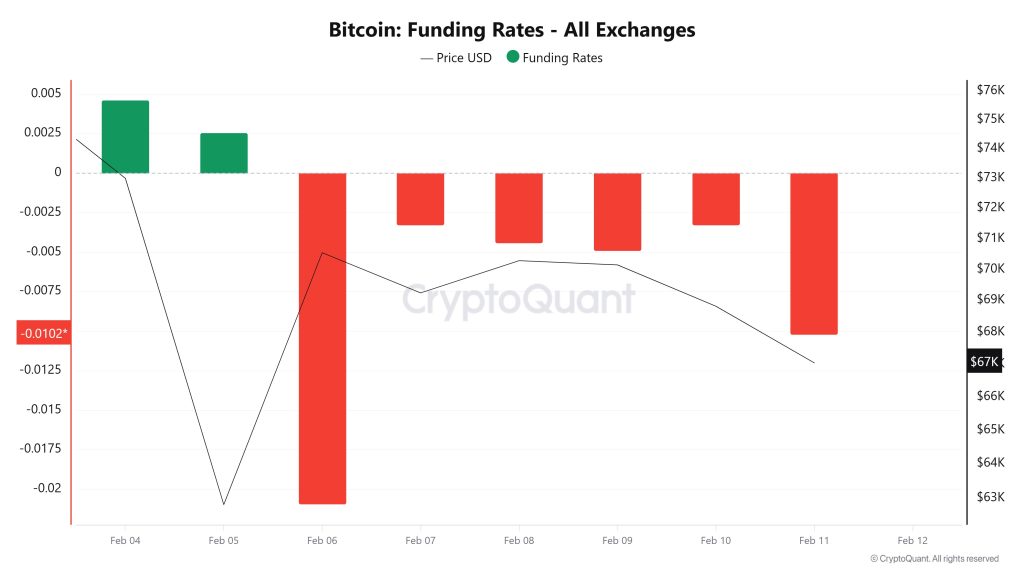Click the red Feb 07 funding bar

(x=420, y=198)
